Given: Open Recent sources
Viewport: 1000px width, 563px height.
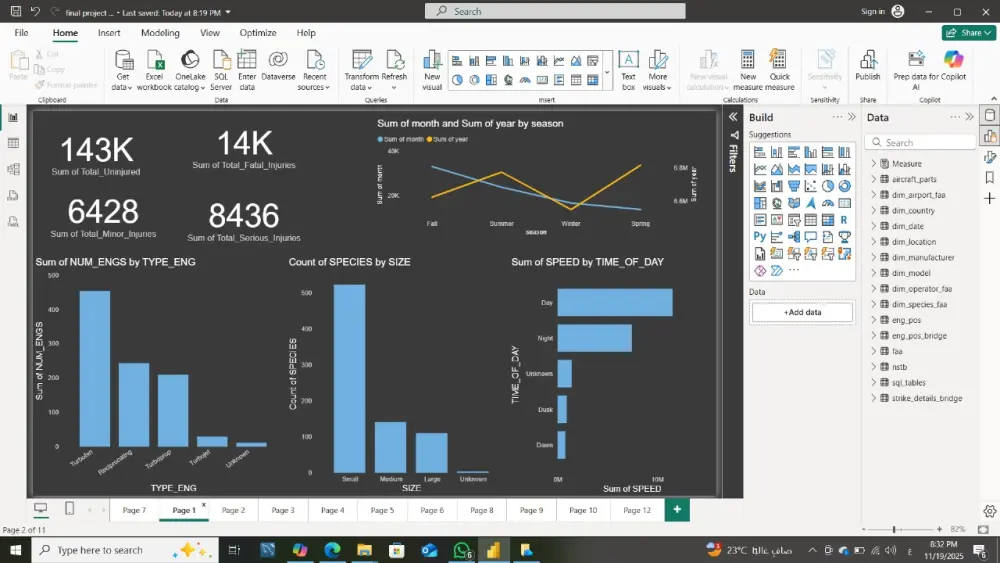Looking at the screenshot, I should click(314, 70).
